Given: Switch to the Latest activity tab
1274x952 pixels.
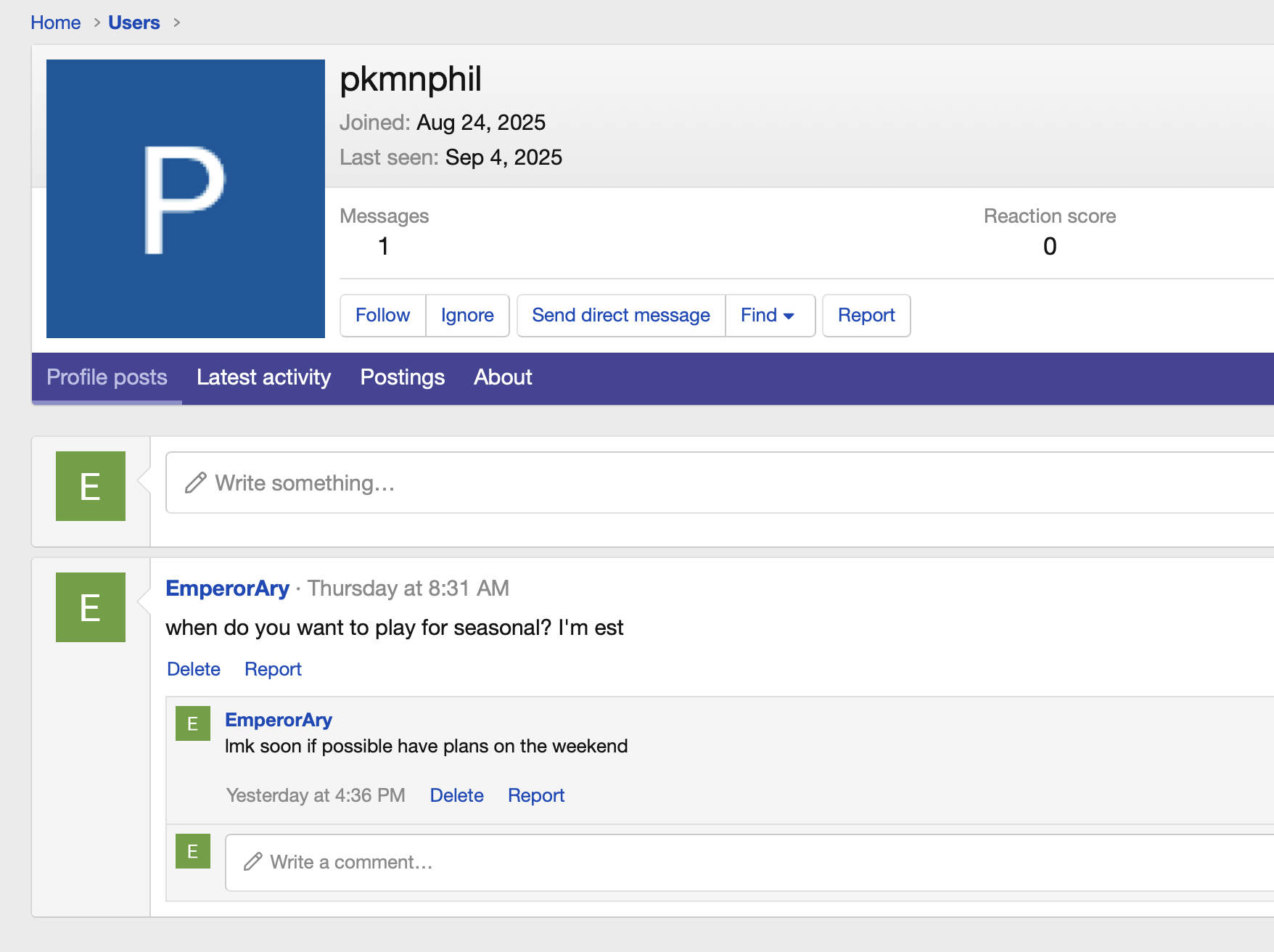Looking at the screenshot, I should coord(263,377).
